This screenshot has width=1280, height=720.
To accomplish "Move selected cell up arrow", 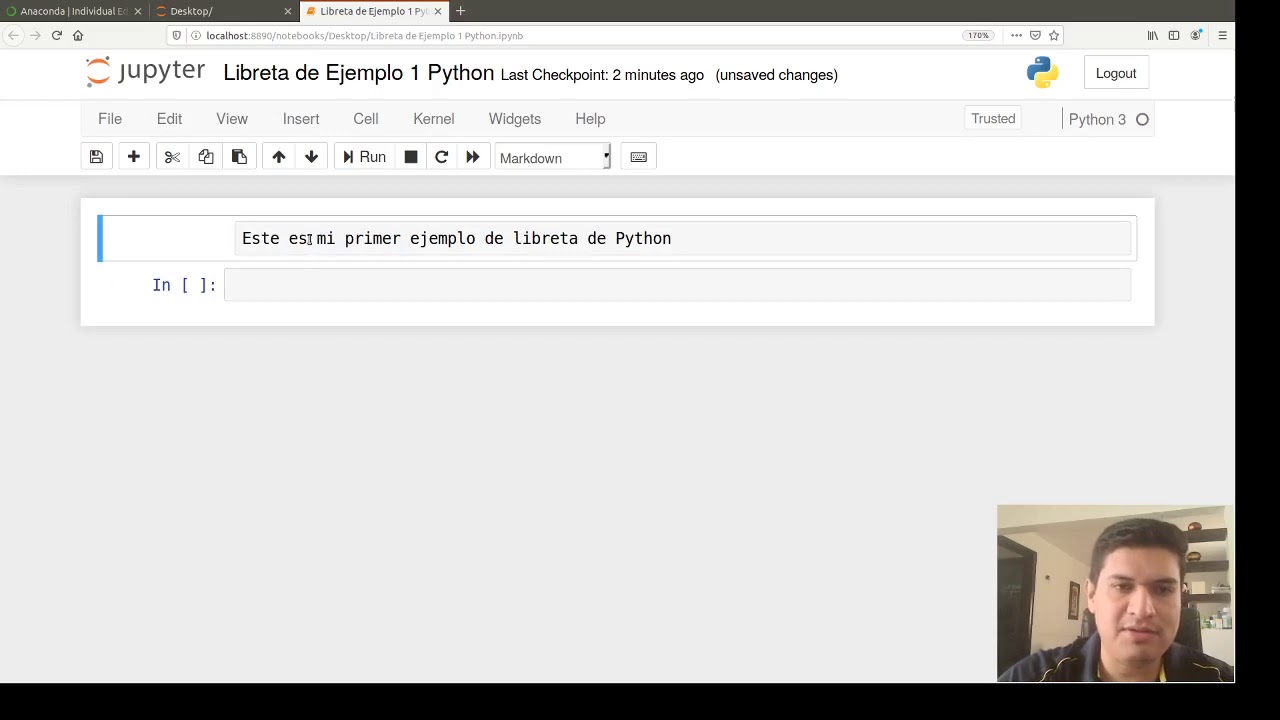I will pyautogui.click(x=279, y=157).
